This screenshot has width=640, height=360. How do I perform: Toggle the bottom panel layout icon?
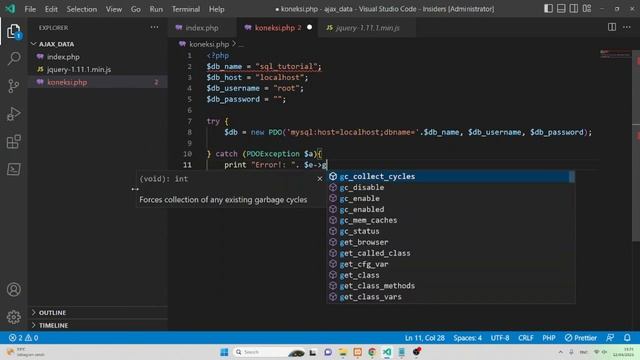561,9
